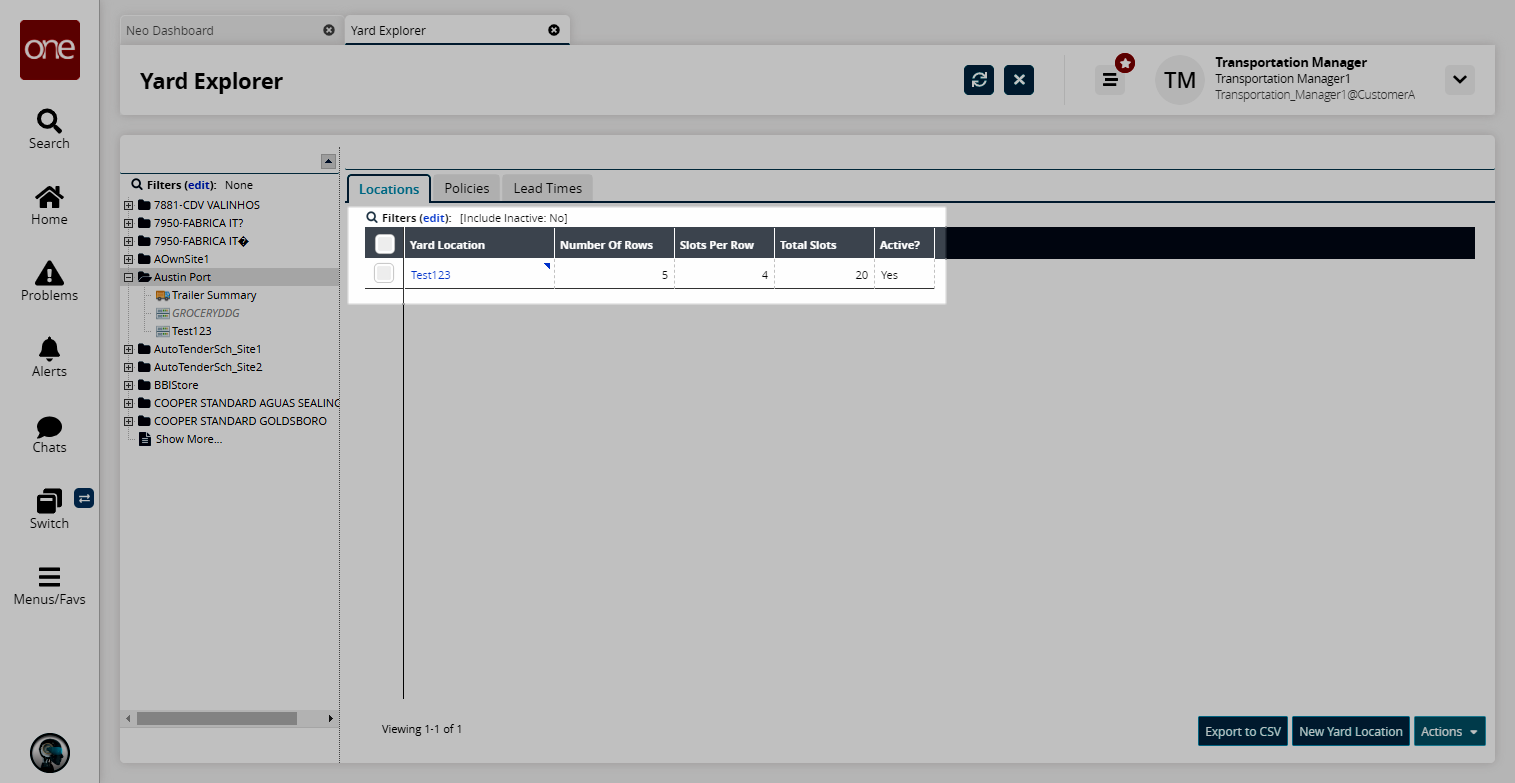Expand the COOPER STANDARD AGUAS SEALING node
The width and height of the screenshot is (1515, 783).
tap(128, 403)
